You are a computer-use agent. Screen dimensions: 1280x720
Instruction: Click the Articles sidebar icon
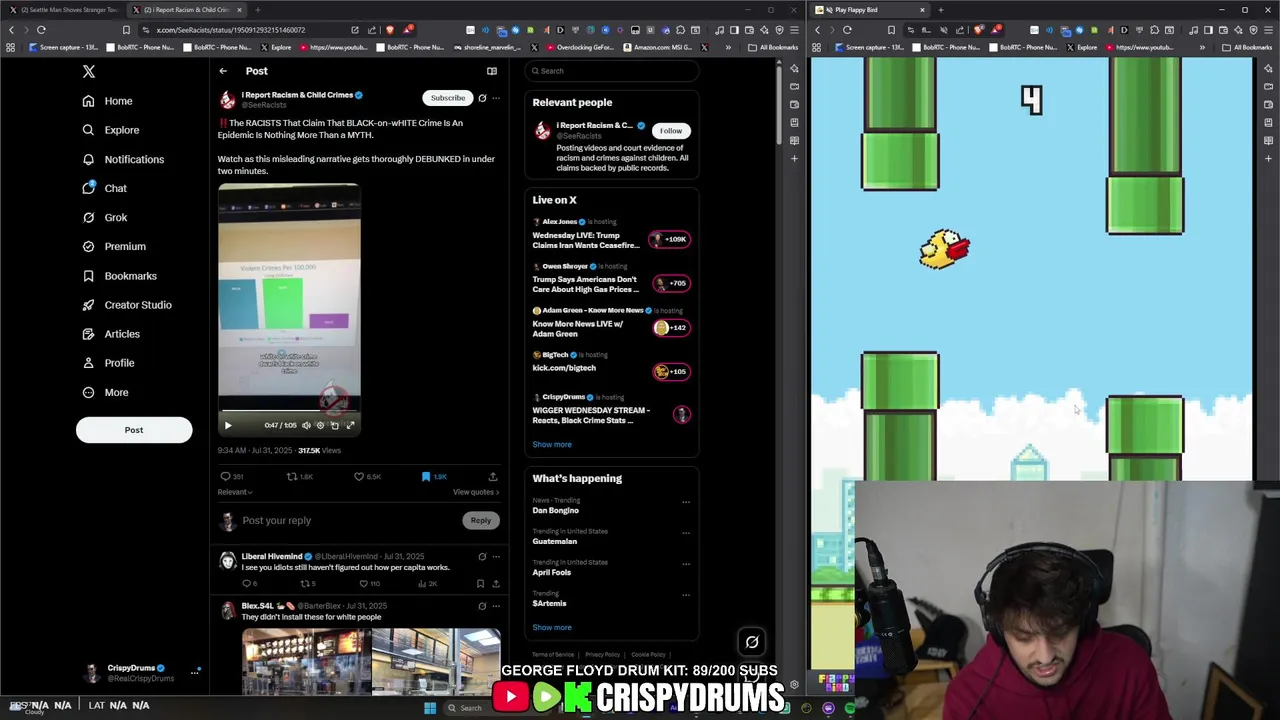88,334
